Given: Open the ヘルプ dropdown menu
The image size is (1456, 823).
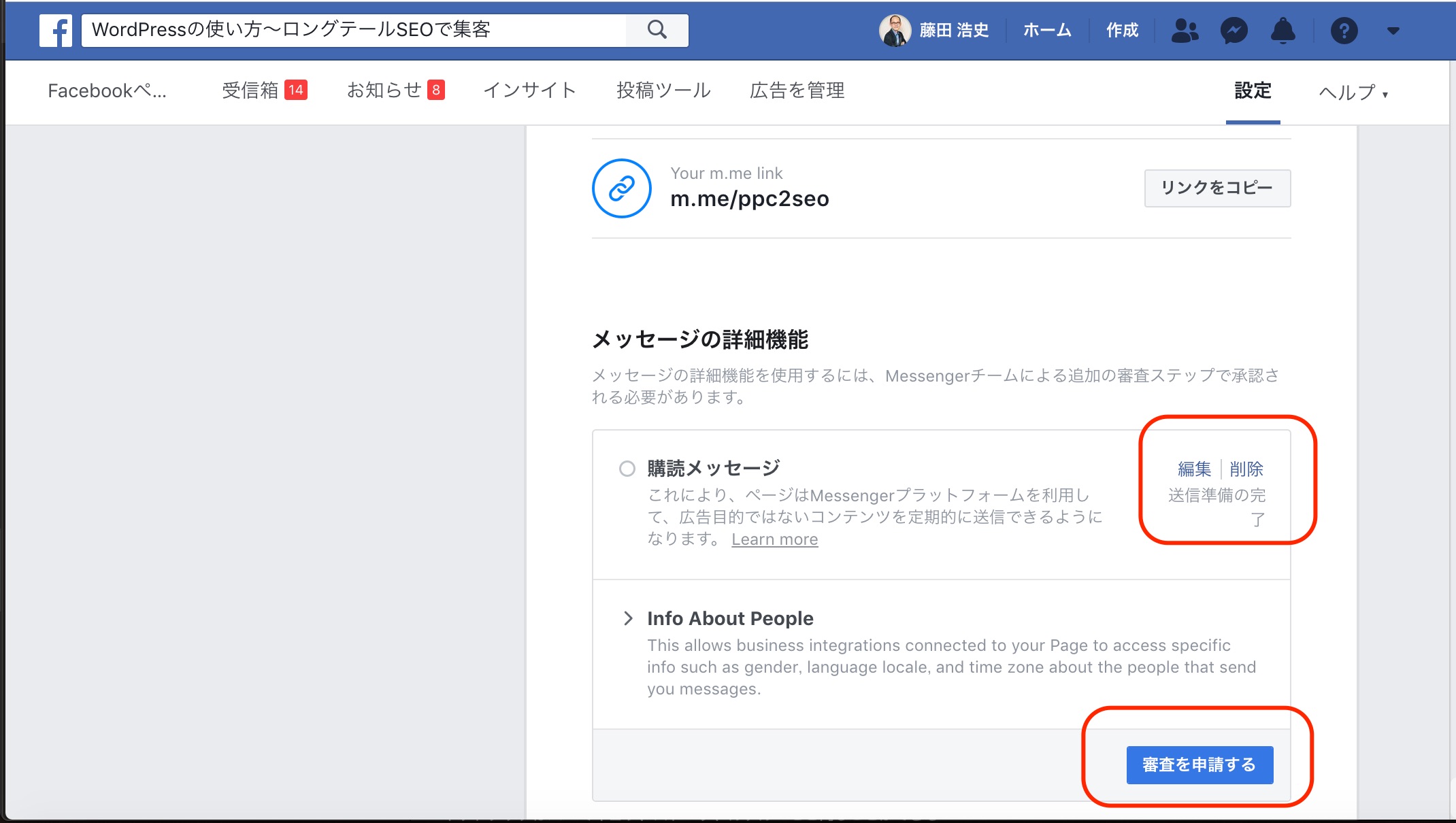Looking at the screenshot, I should click(x=1353, y=93).
